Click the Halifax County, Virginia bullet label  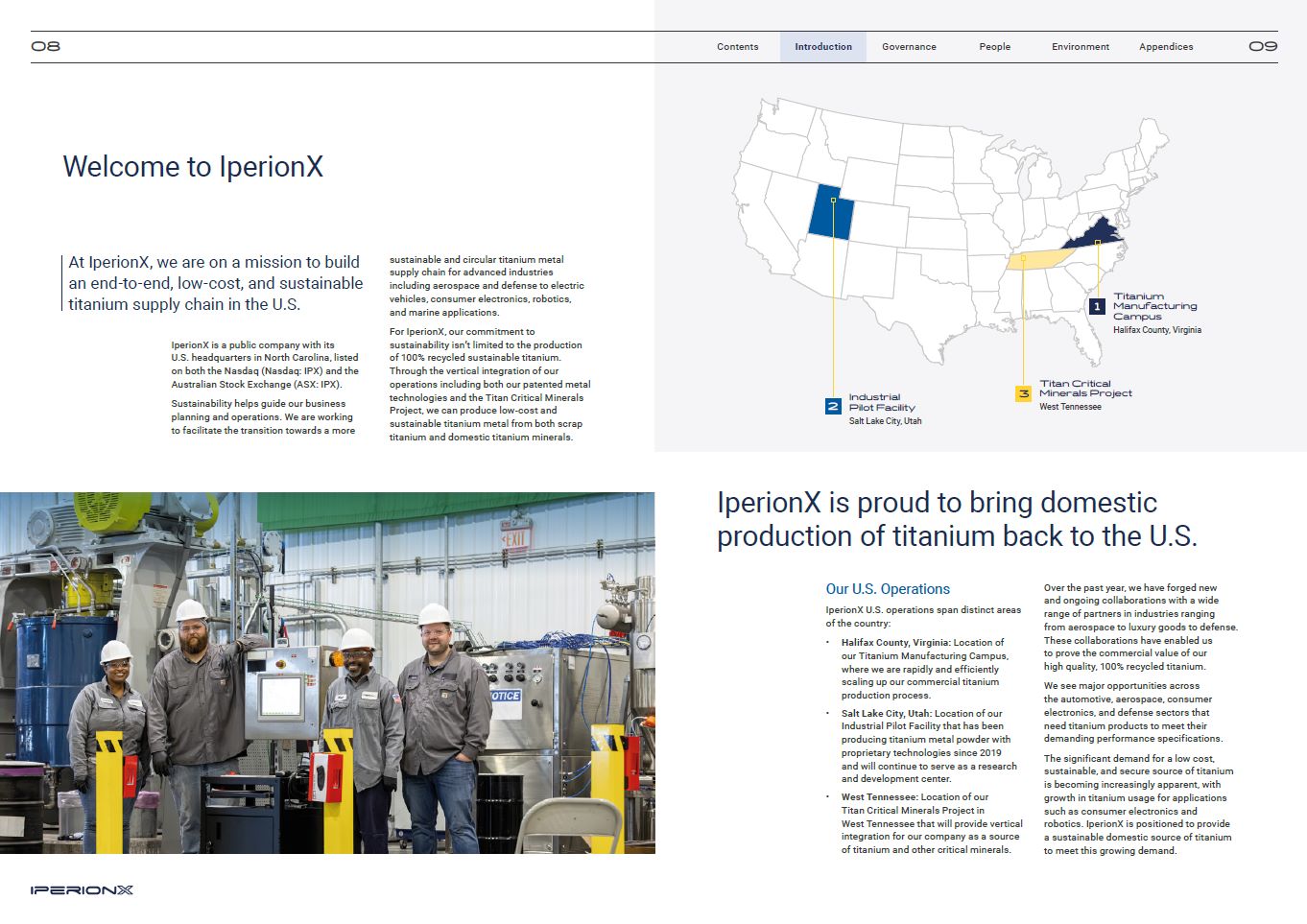point(895,643)
